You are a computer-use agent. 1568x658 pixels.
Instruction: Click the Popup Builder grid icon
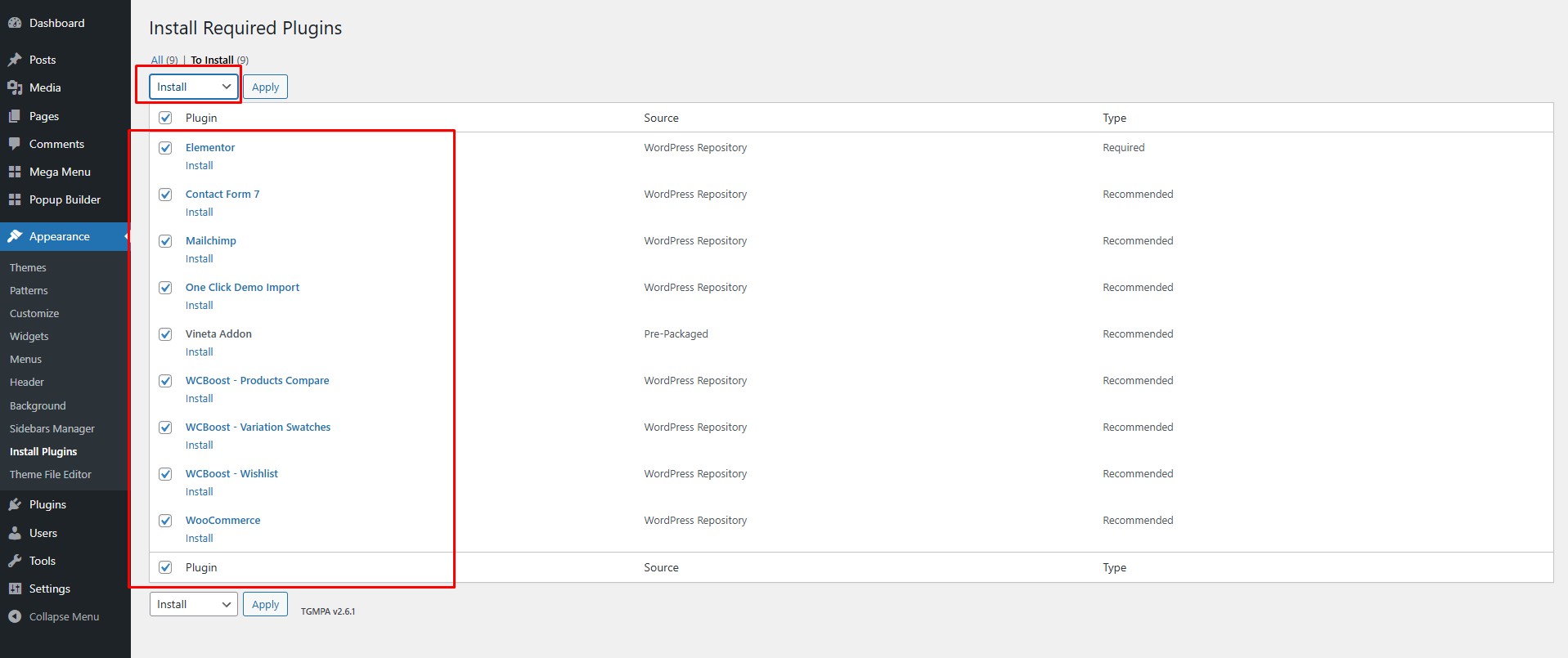[15, 199]
